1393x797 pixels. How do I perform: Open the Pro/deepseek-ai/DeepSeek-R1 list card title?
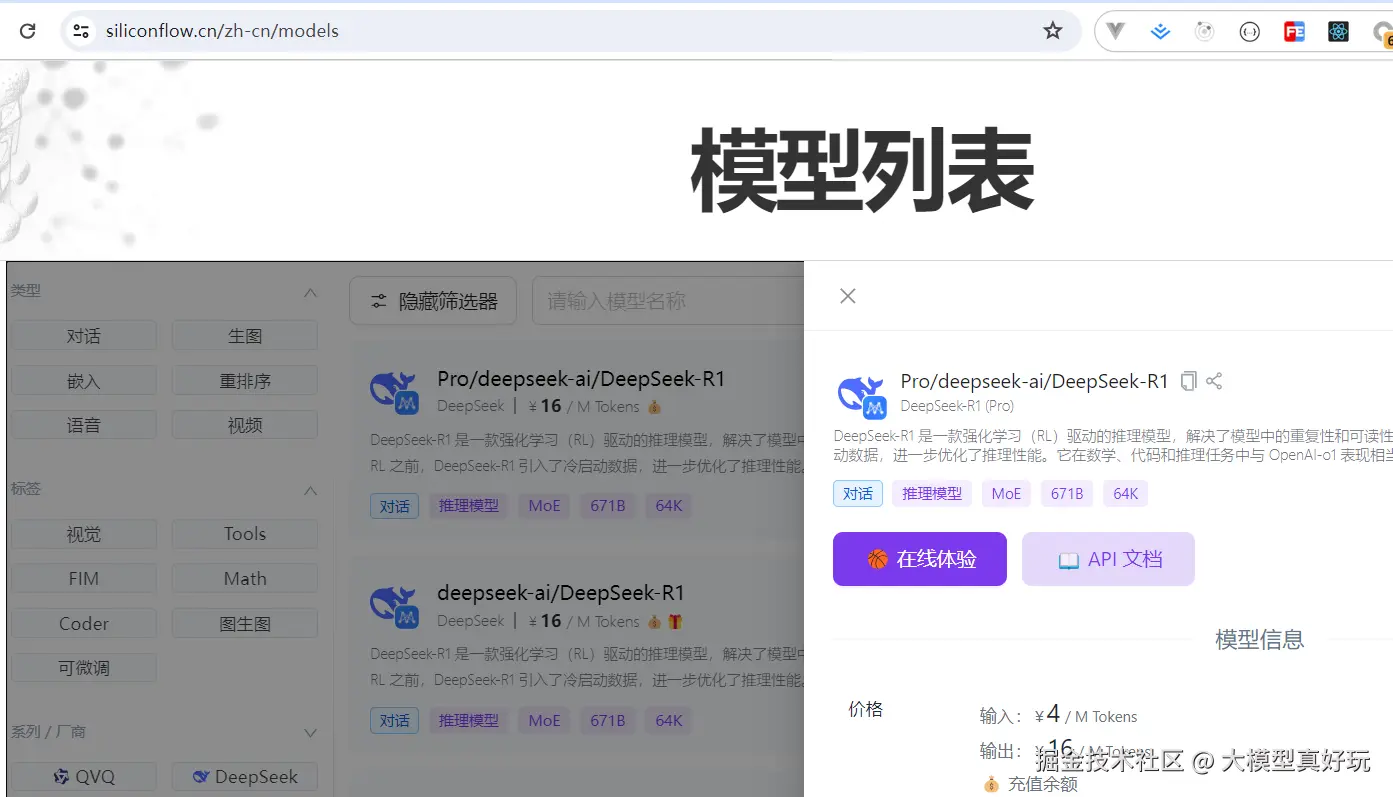click(581, 379)
